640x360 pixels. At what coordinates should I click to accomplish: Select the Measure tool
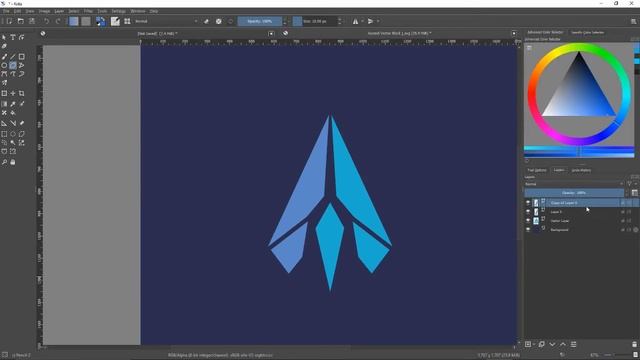click(13, 123)
